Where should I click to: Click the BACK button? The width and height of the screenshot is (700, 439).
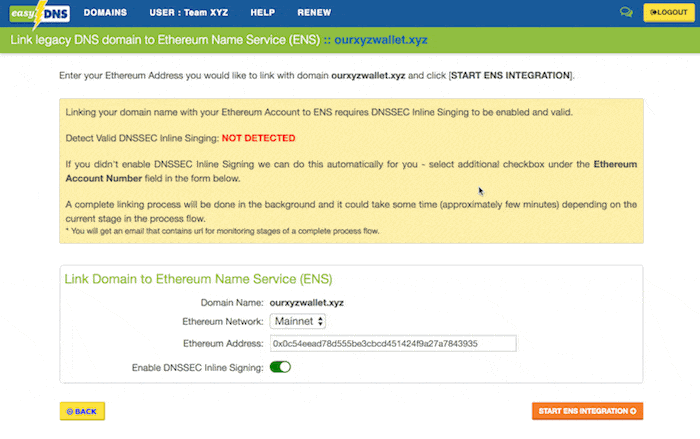pyautogui.click(x=82, y=411)
